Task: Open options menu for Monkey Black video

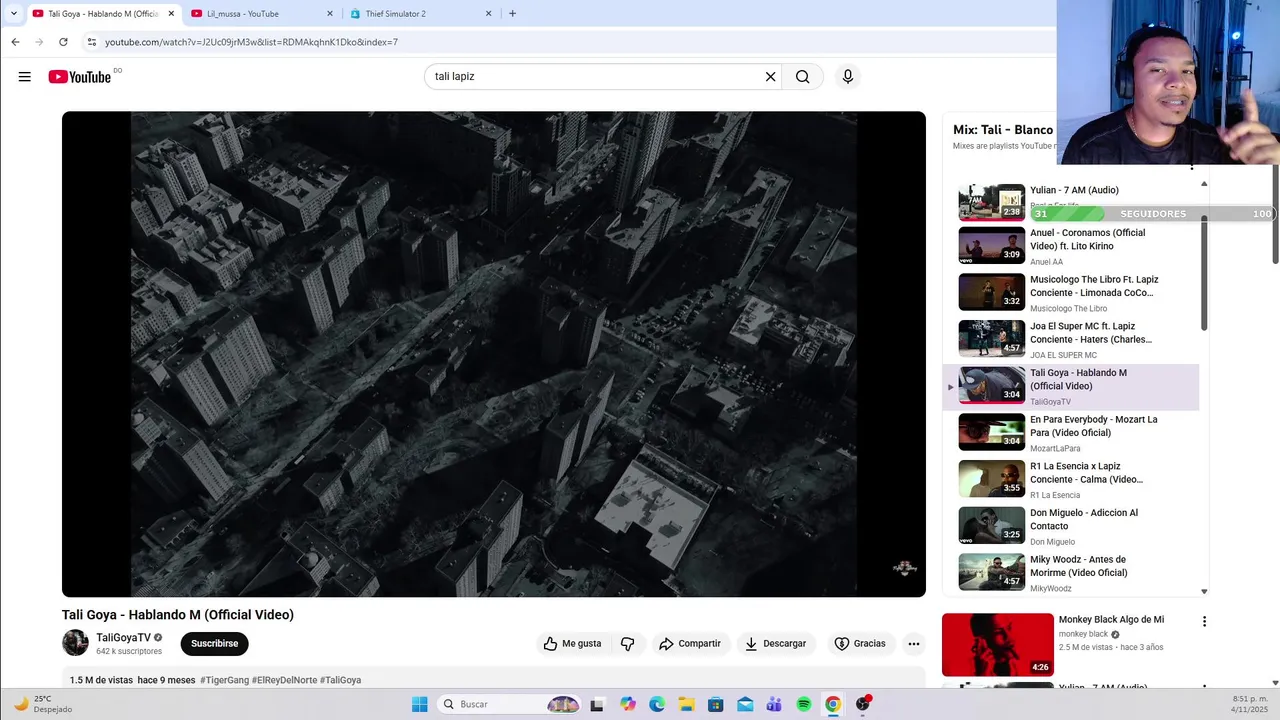Action: (x=1204, y=621)
